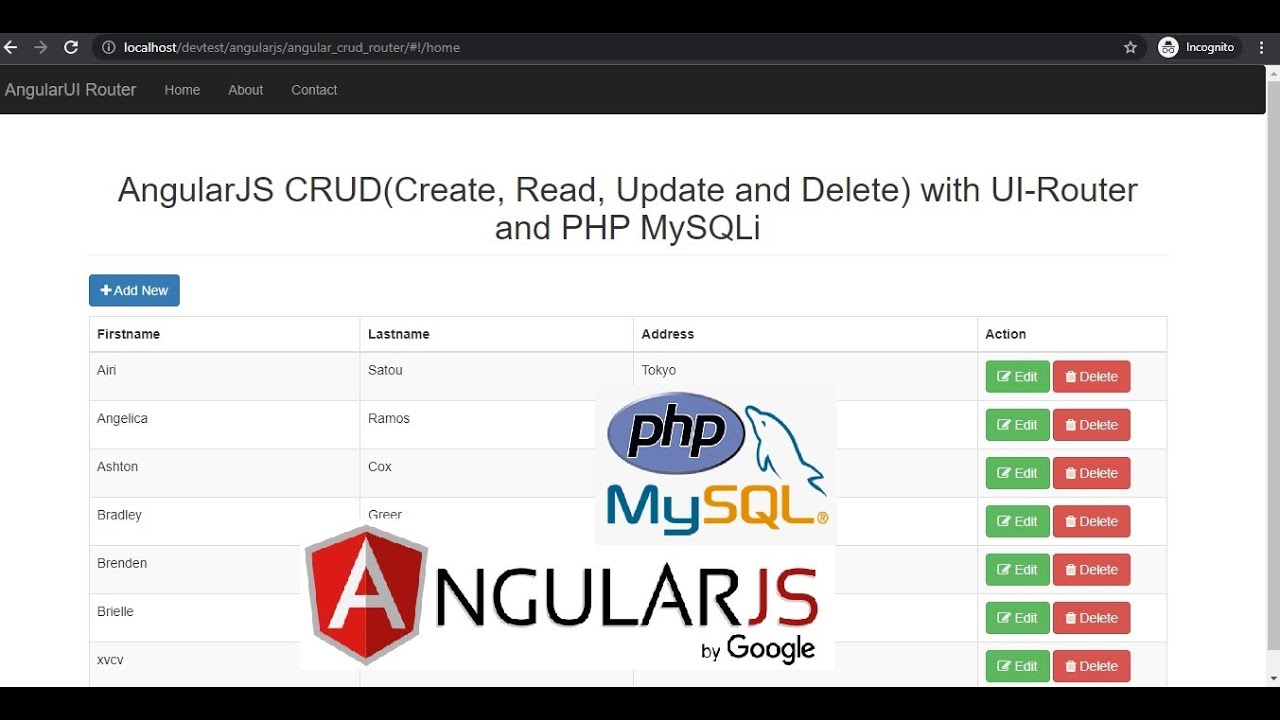Image resolution: width=1280 pixels, height=720 pixels.
Task: Delete the Bradley Greer row
Action: coord(1091,521)
